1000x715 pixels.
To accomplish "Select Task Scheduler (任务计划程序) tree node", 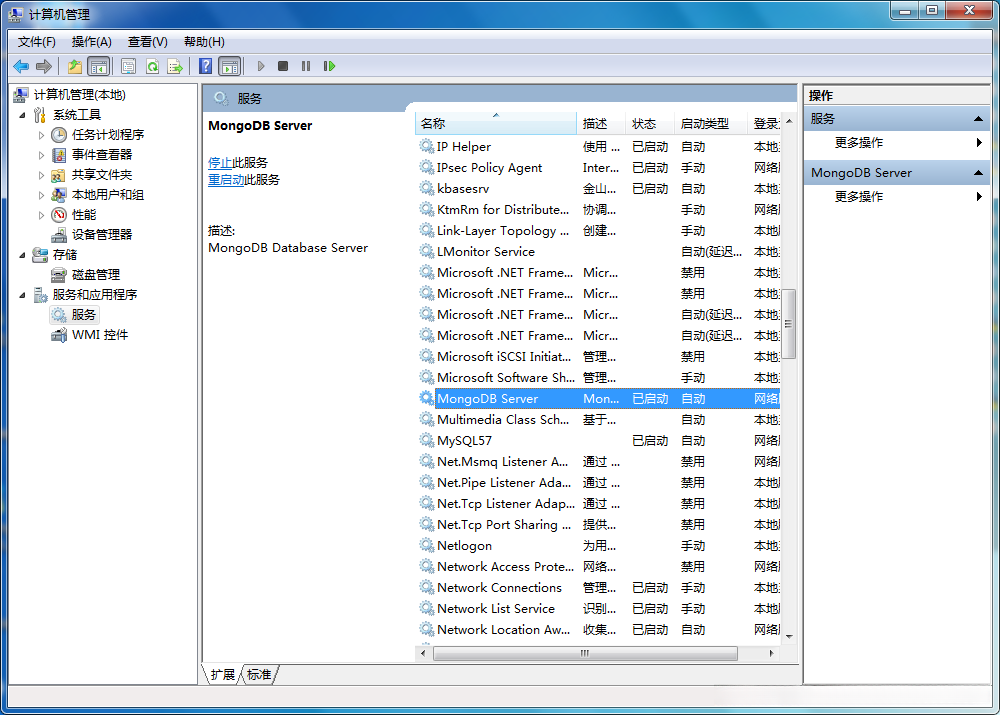I will click(108, 135).
